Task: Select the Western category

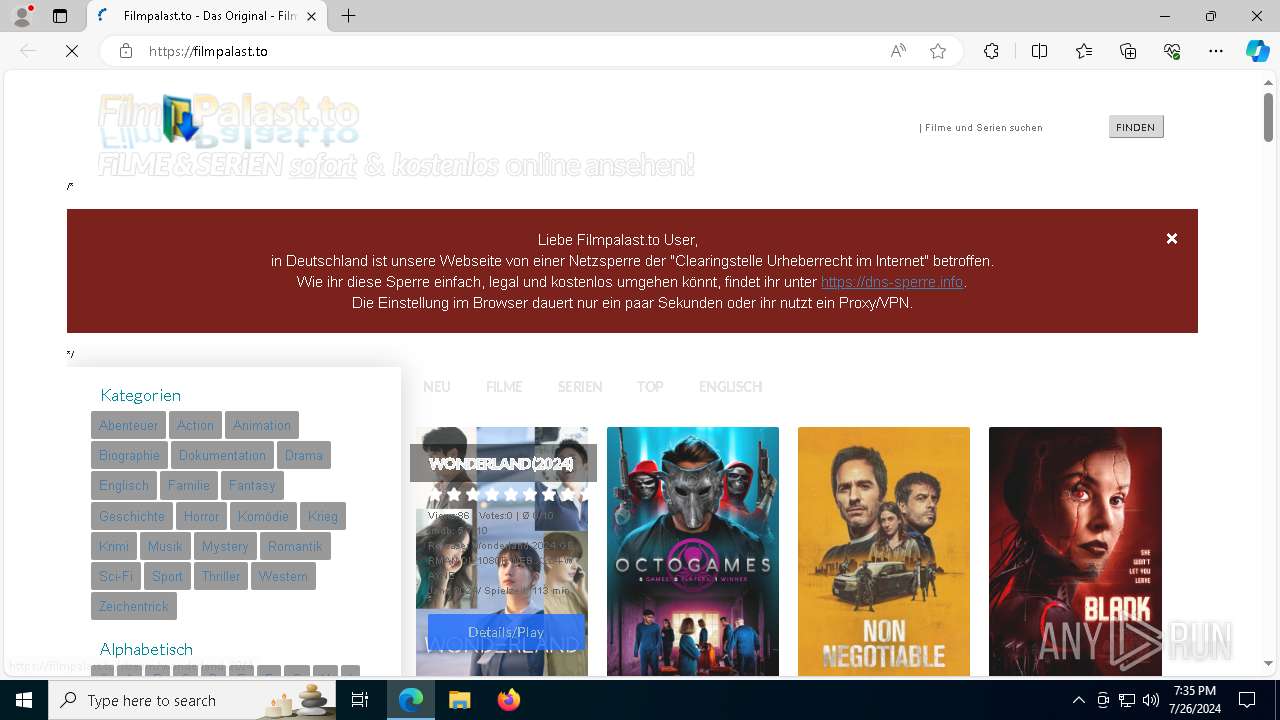Action: [283, 576]
